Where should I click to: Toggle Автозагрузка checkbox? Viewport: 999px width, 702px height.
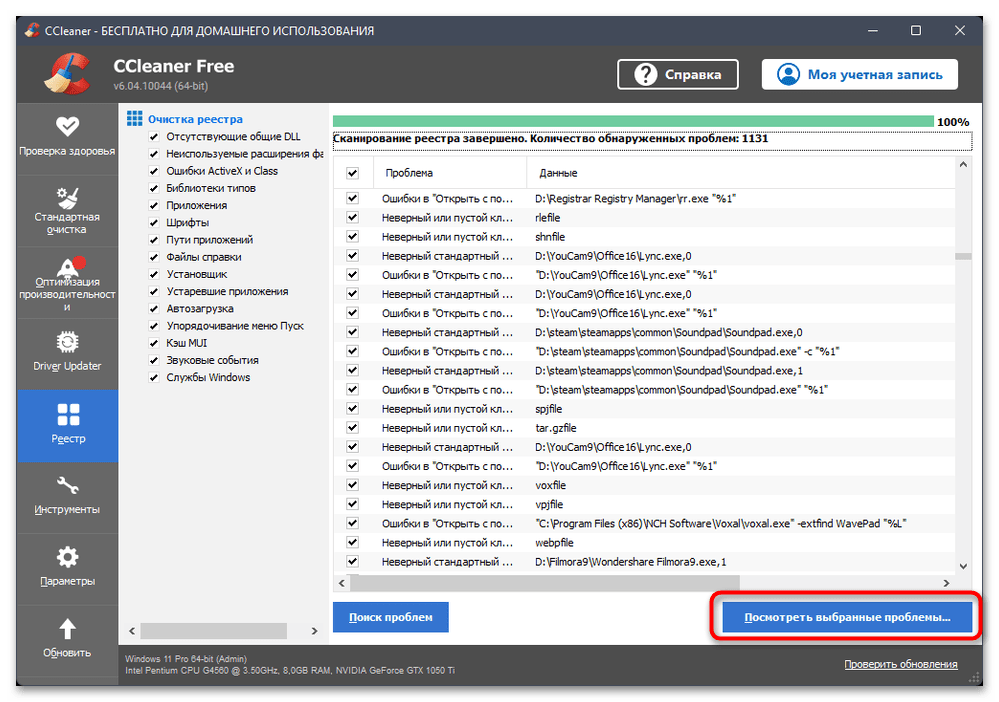pos(154,308)
